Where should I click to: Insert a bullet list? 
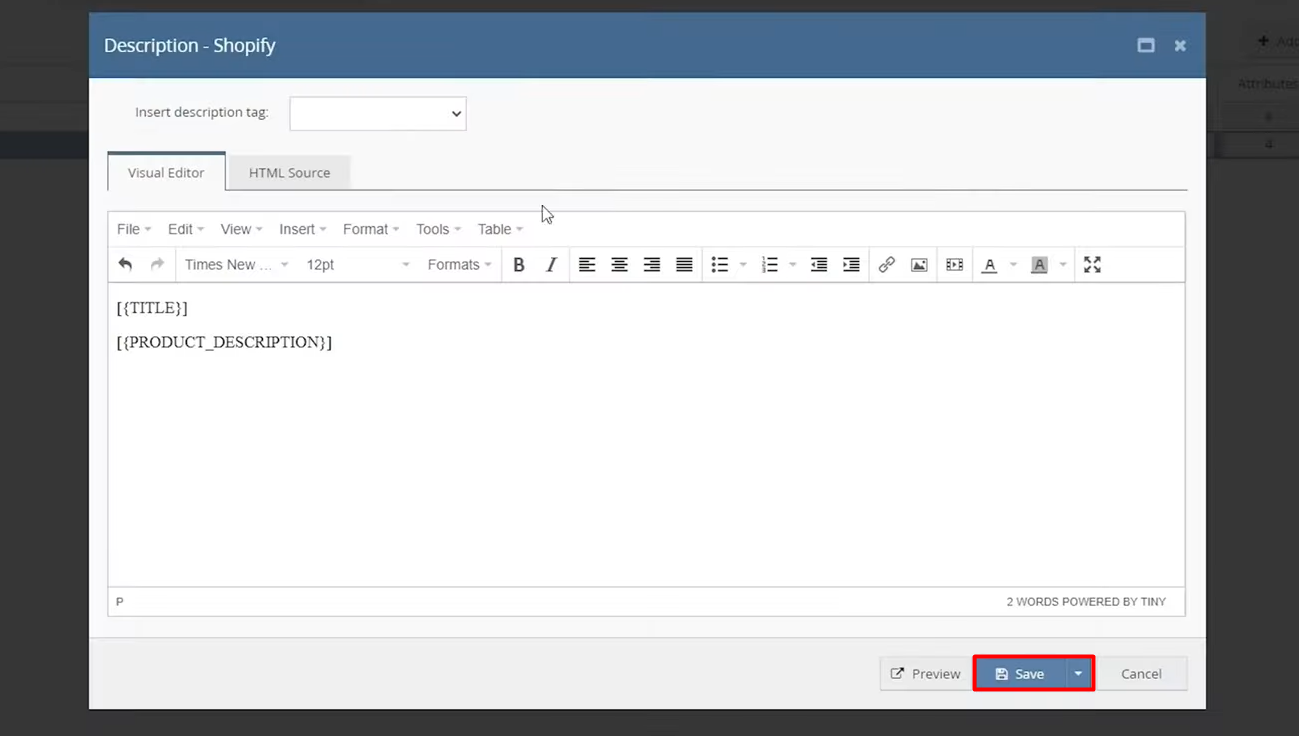tap(719, 265)
